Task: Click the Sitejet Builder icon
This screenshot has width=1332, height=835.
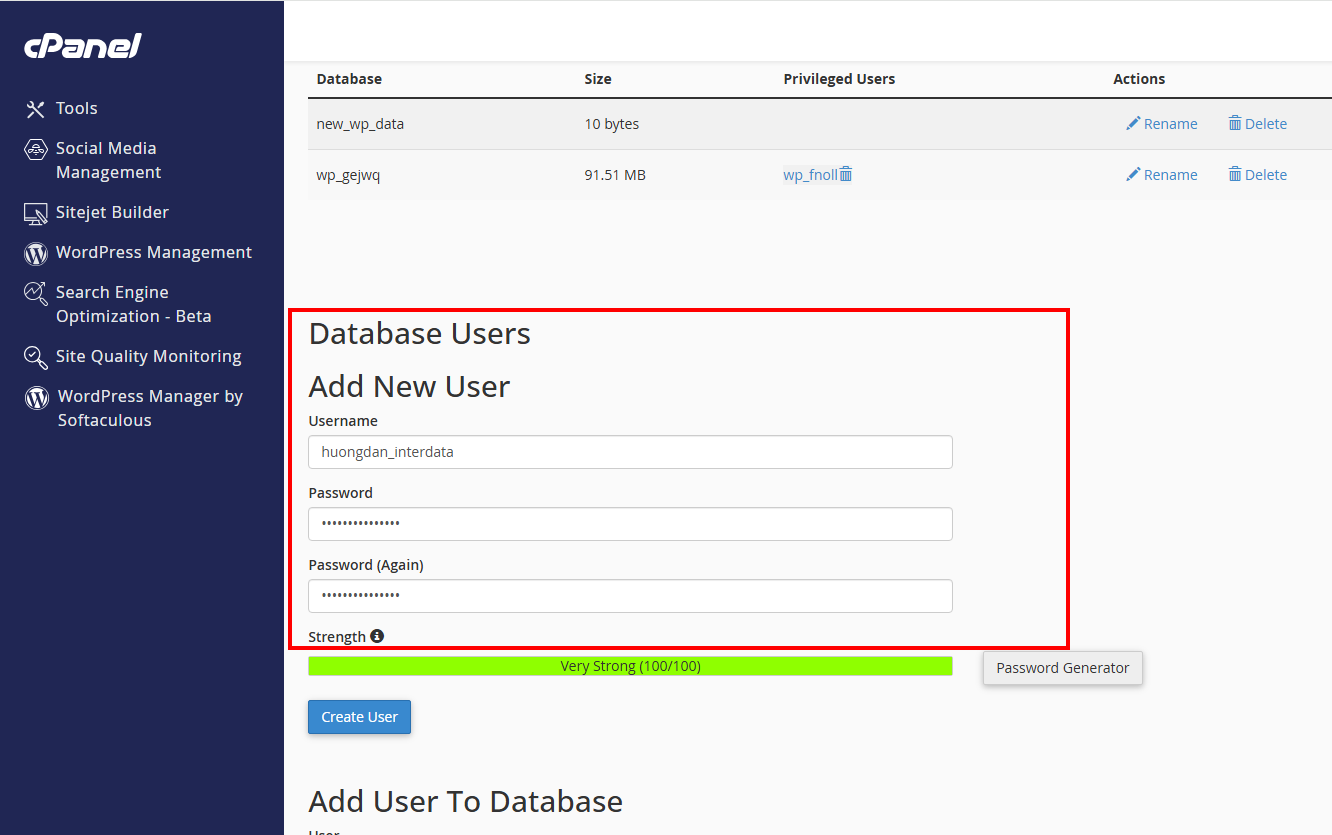Action: click(x=36, y=213)
